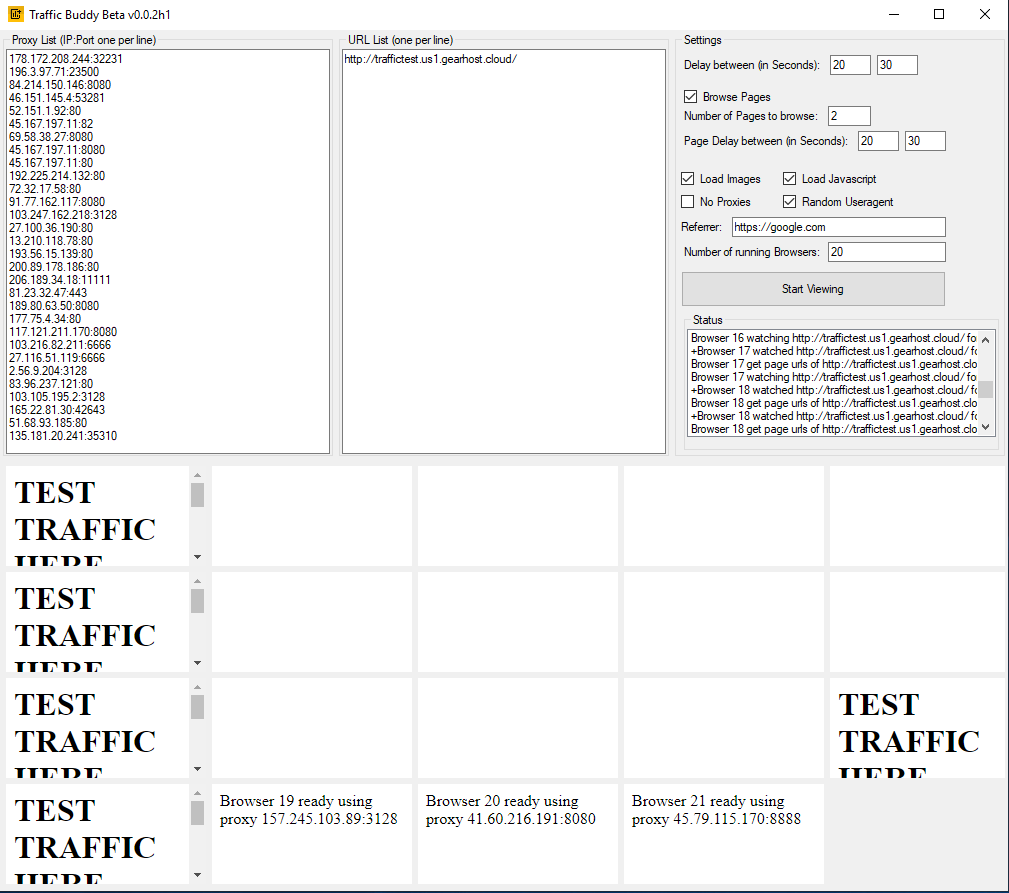Click the Status log scroll up arrow

985,339
